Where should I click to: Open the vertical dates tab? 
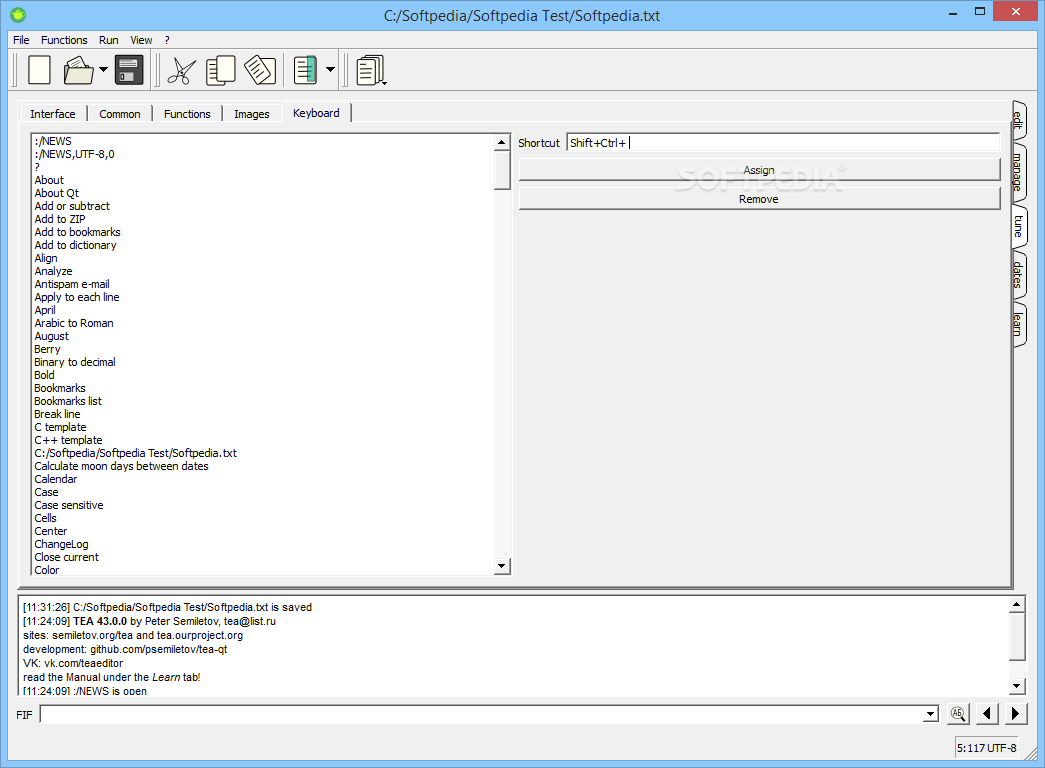click(x=1018, y=274)
